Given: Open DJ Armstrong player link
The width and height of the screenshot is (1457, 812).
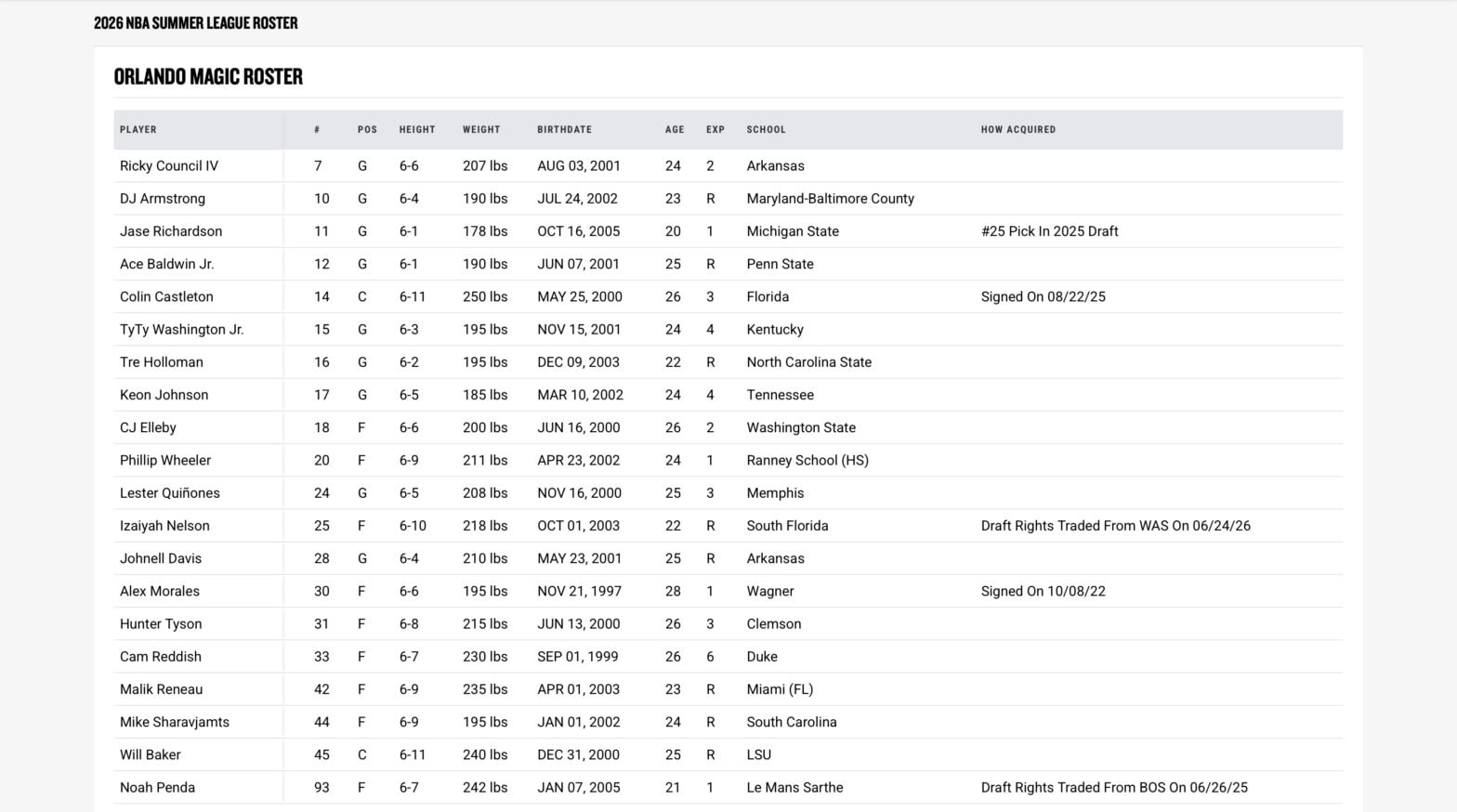Looking at the screenshot, I should click(163, 198).
